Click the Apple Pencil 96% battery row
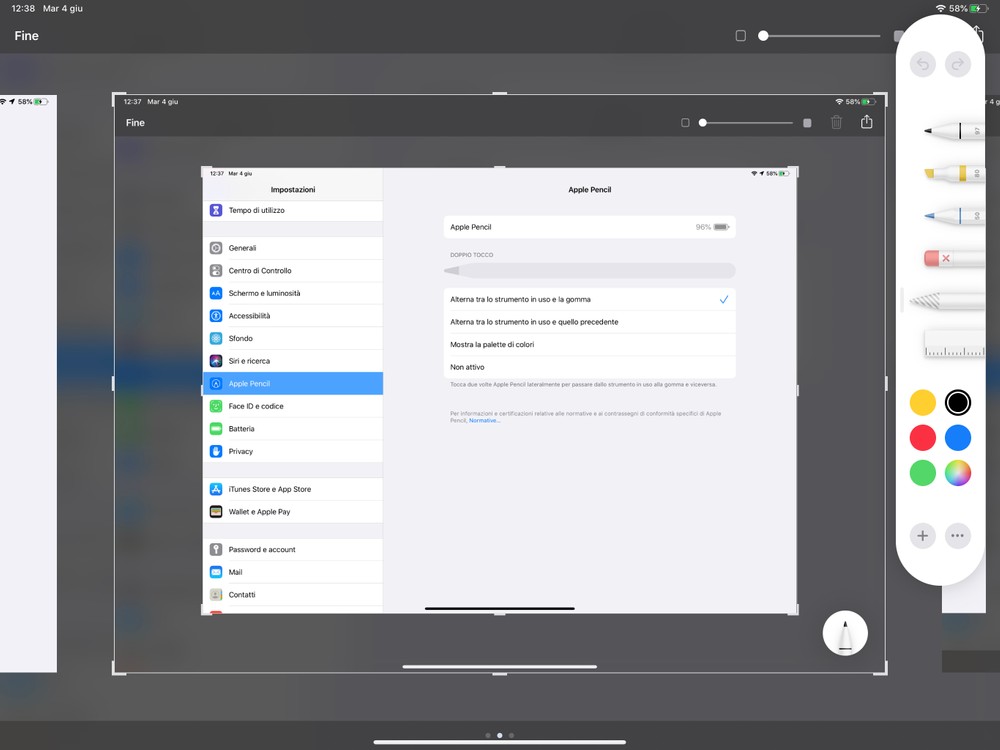Screen dimensions: 1000x750 (x=589, y=227)
